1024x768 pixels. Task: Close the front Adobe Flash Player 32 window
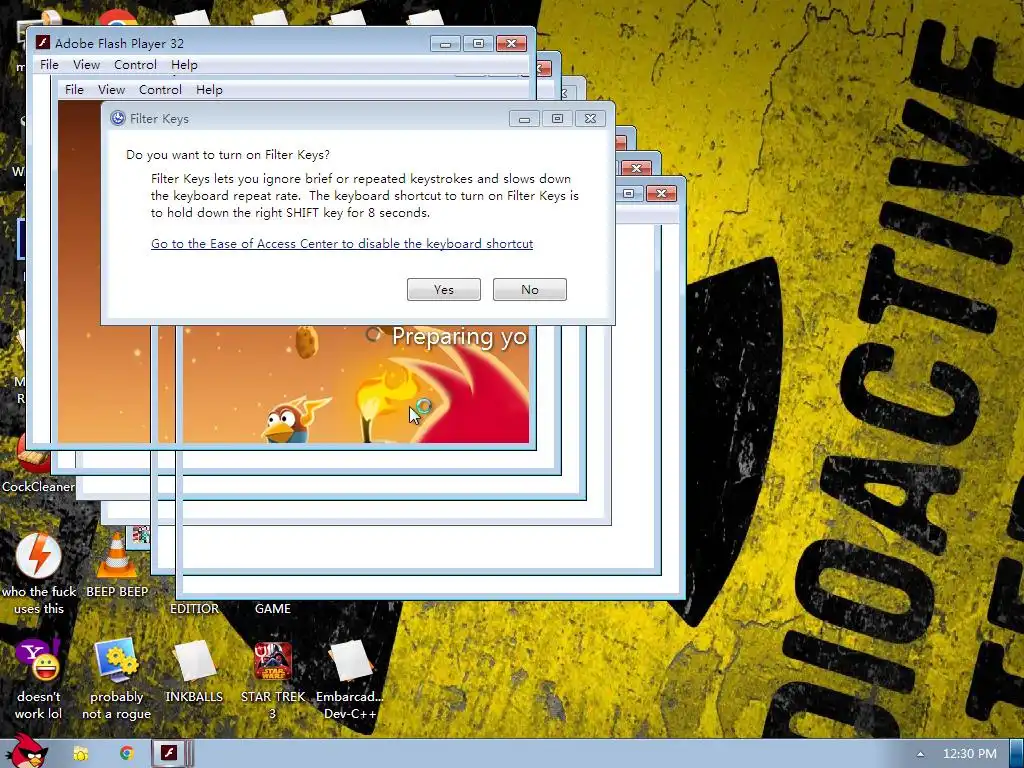click(511, 43)
